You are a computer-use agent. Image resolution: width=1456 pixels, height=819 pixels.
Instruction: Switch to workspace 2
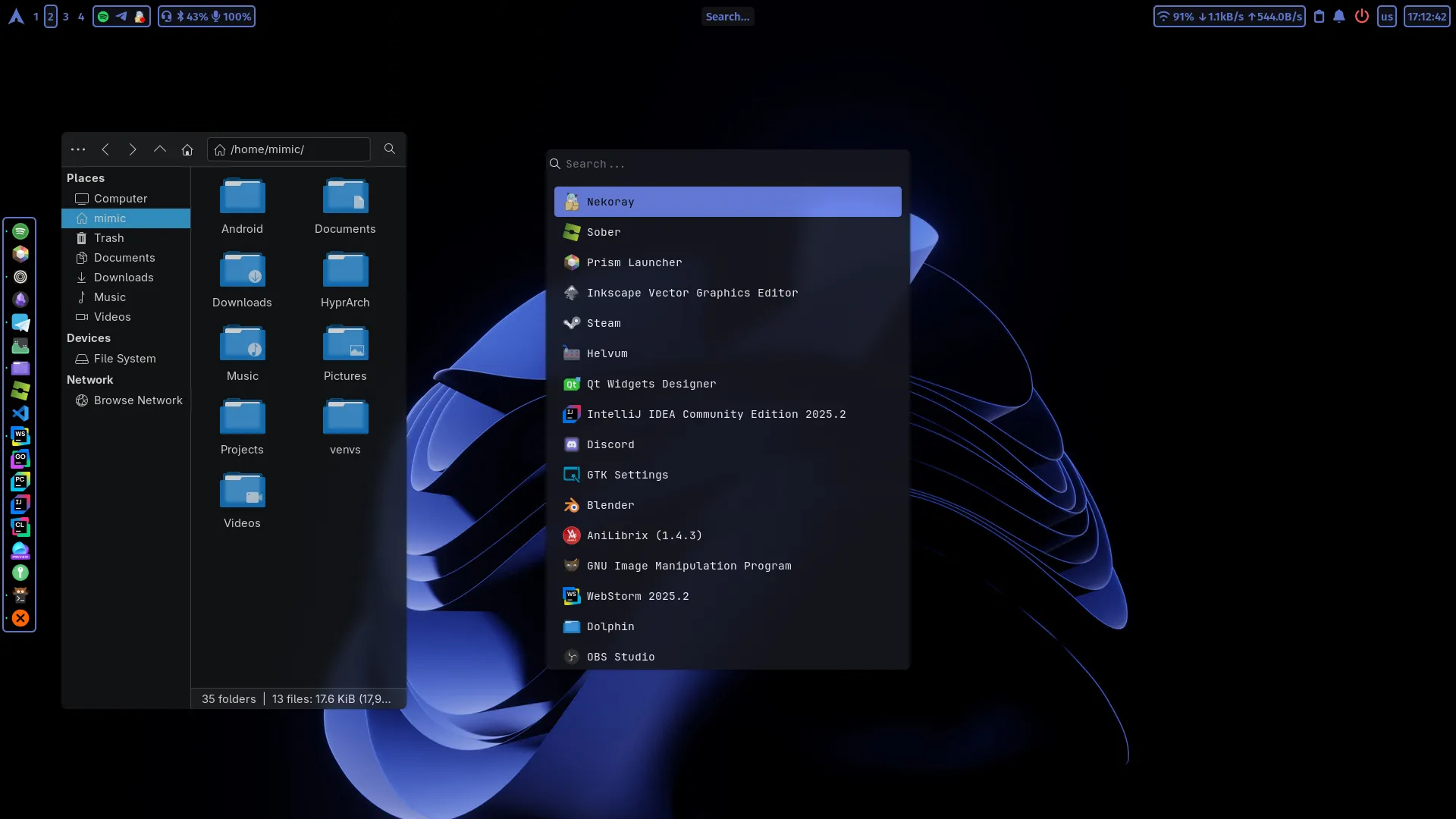click(x=51, y=17)
